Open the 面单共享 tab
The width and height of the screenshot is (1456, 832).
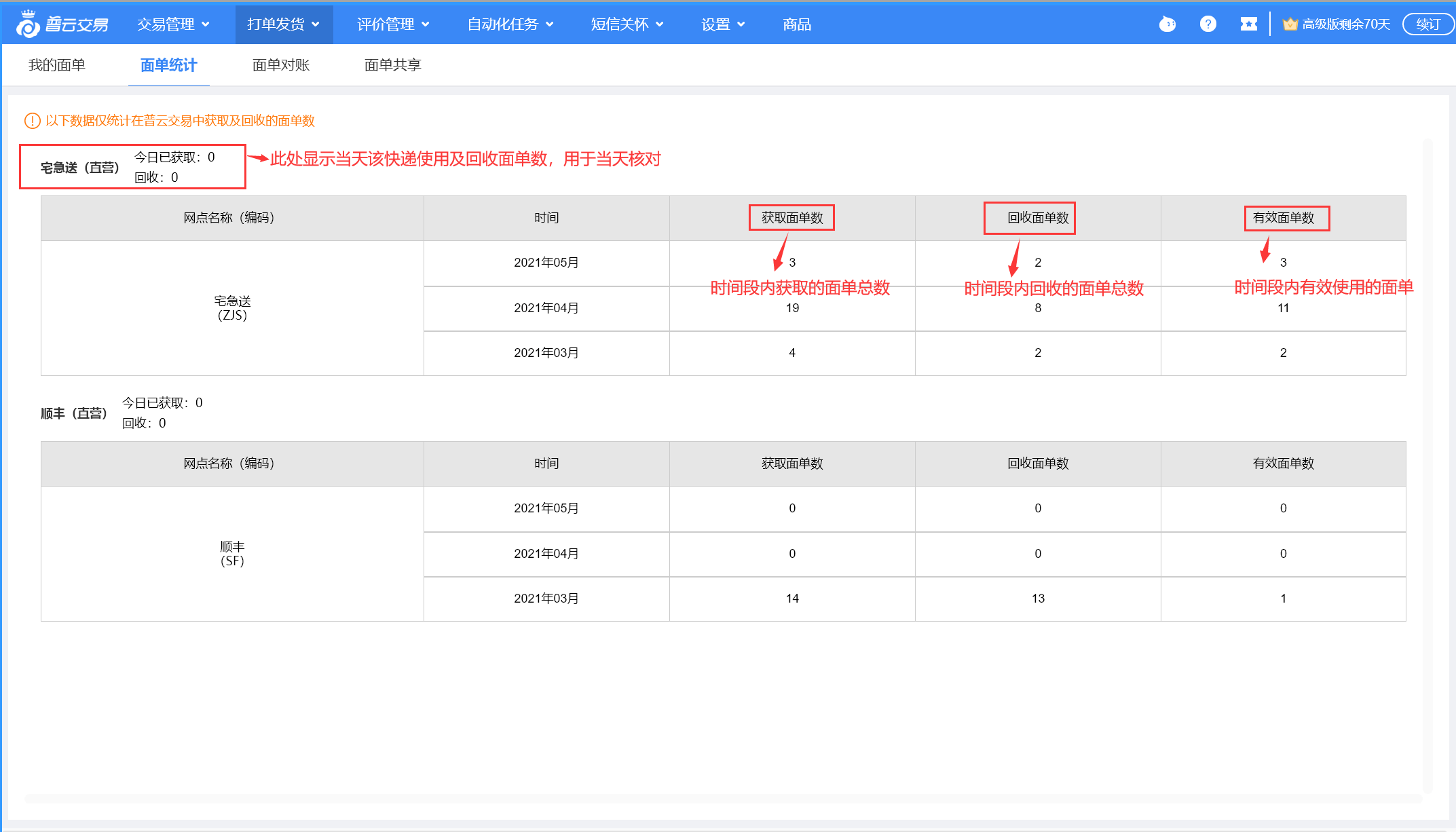(x=393, y=65)
